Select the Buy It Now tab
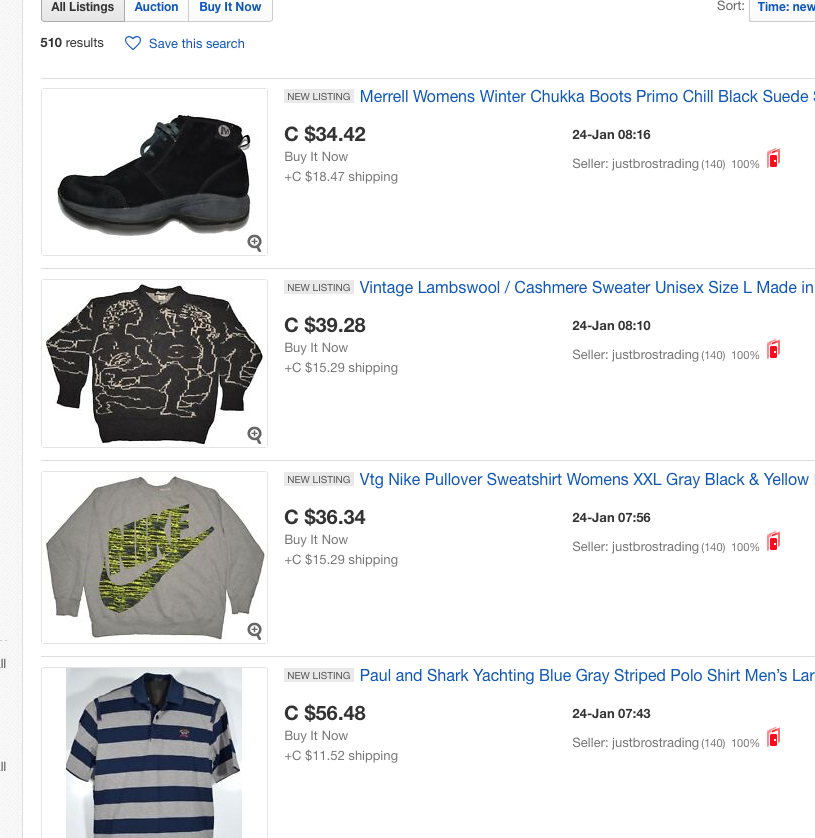 click(230, 8)
